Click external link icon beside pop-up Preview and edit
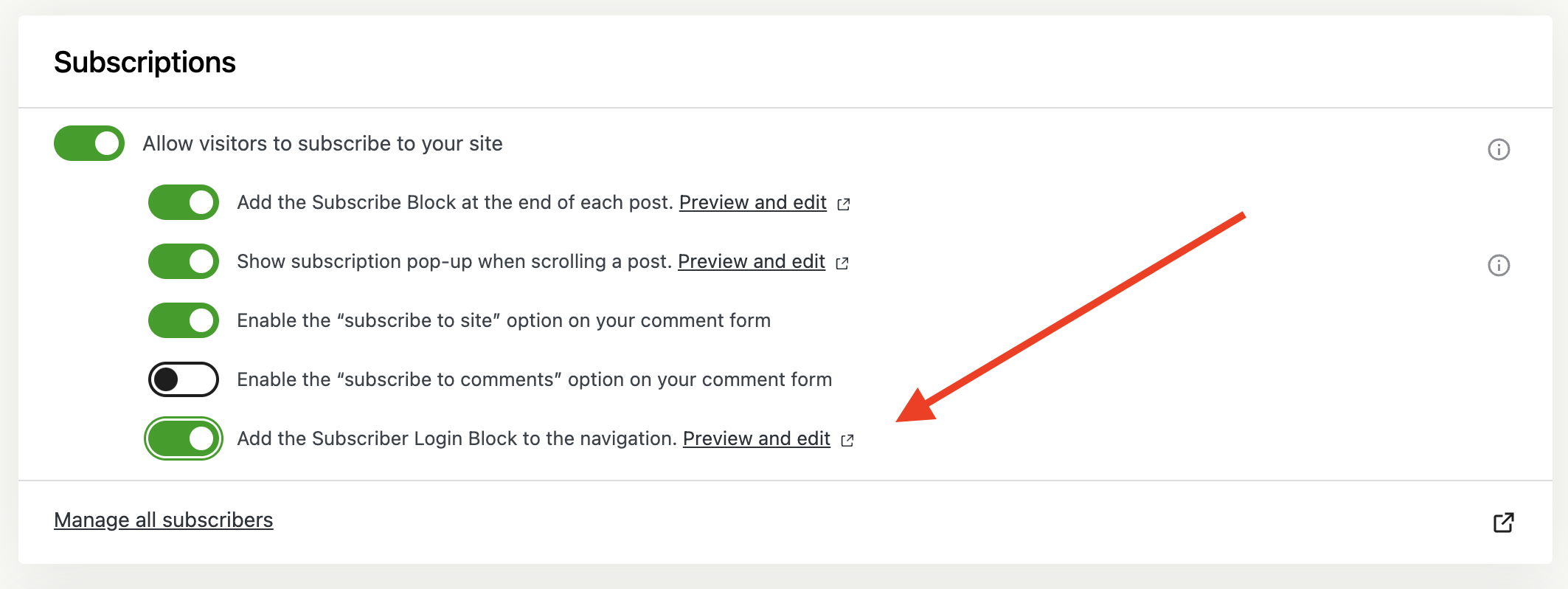The image size is (1568, 589). click(843, 263)
